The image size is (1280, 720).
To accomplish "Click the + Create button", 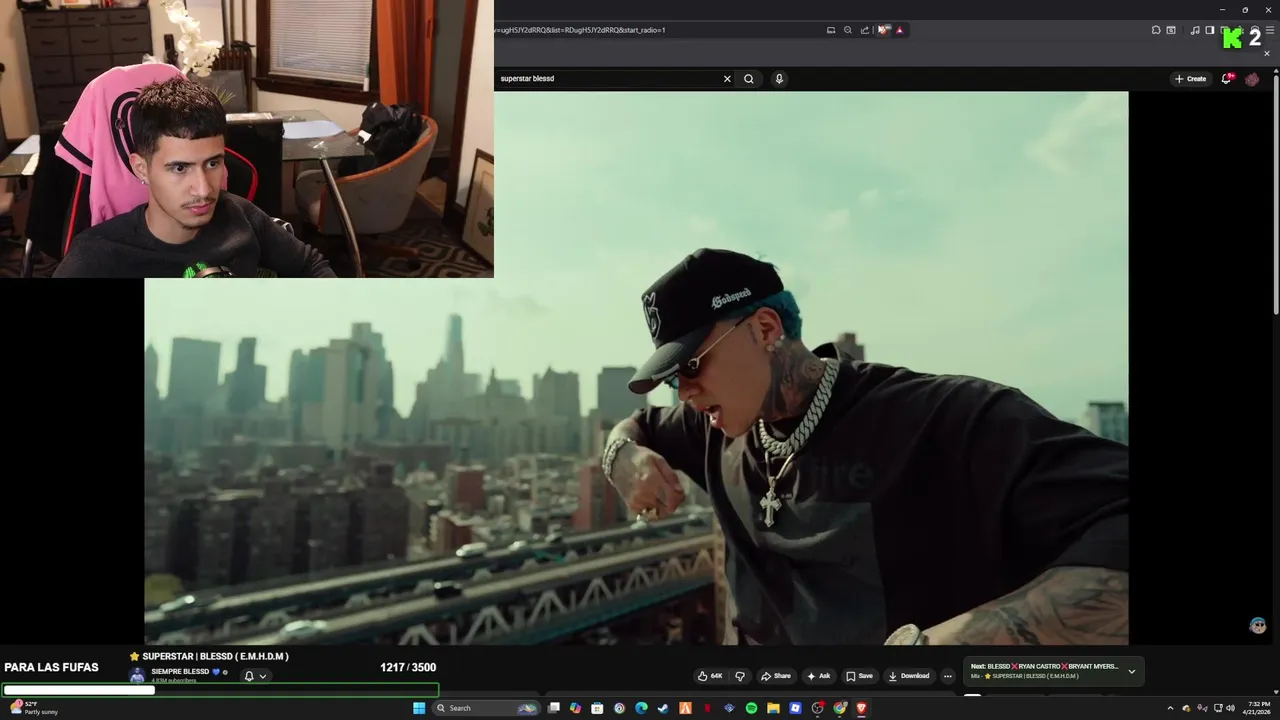I will [x=1190, y=79].
